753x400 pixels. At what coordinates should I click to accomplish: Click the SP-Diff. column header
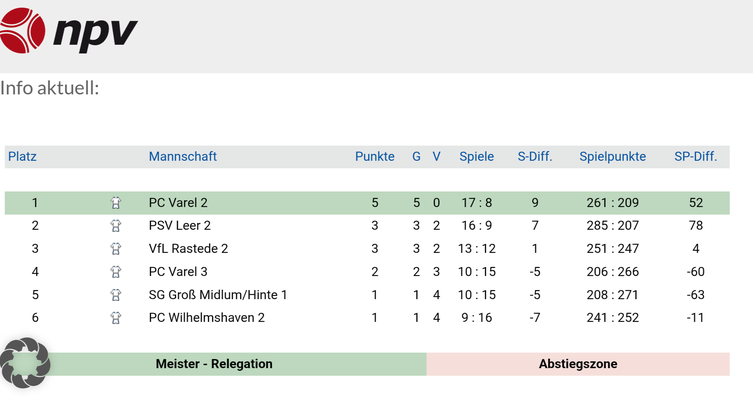696,157
